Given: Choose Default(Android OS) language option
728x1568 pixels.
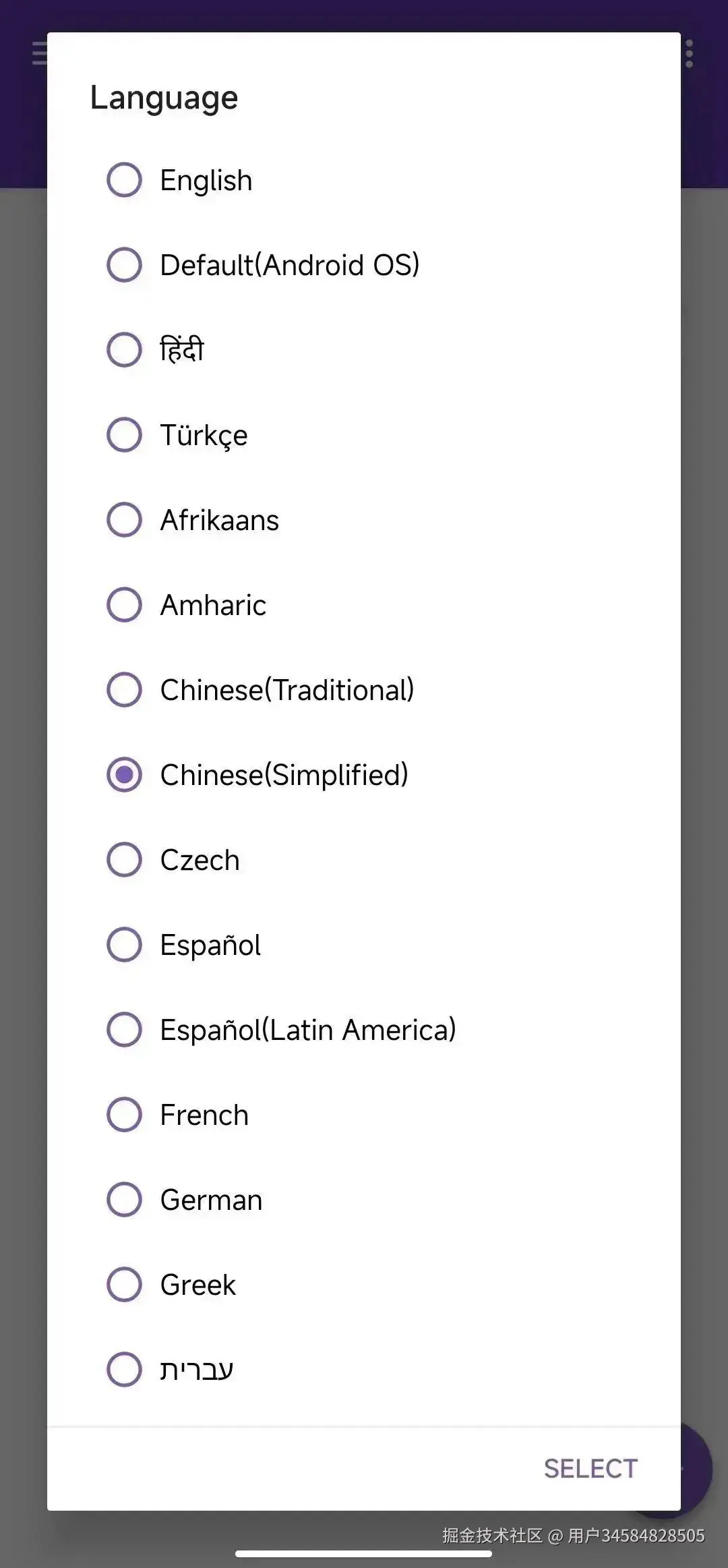Looking at the screenshot, I should pos(125,265).
